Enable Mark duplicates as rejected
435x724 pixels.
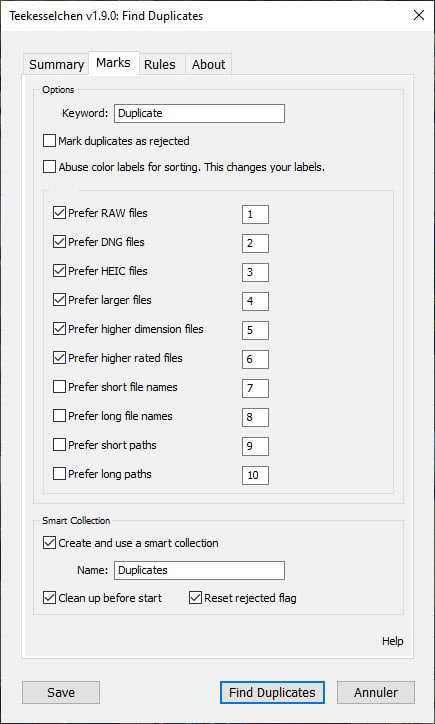coord(49,140)
